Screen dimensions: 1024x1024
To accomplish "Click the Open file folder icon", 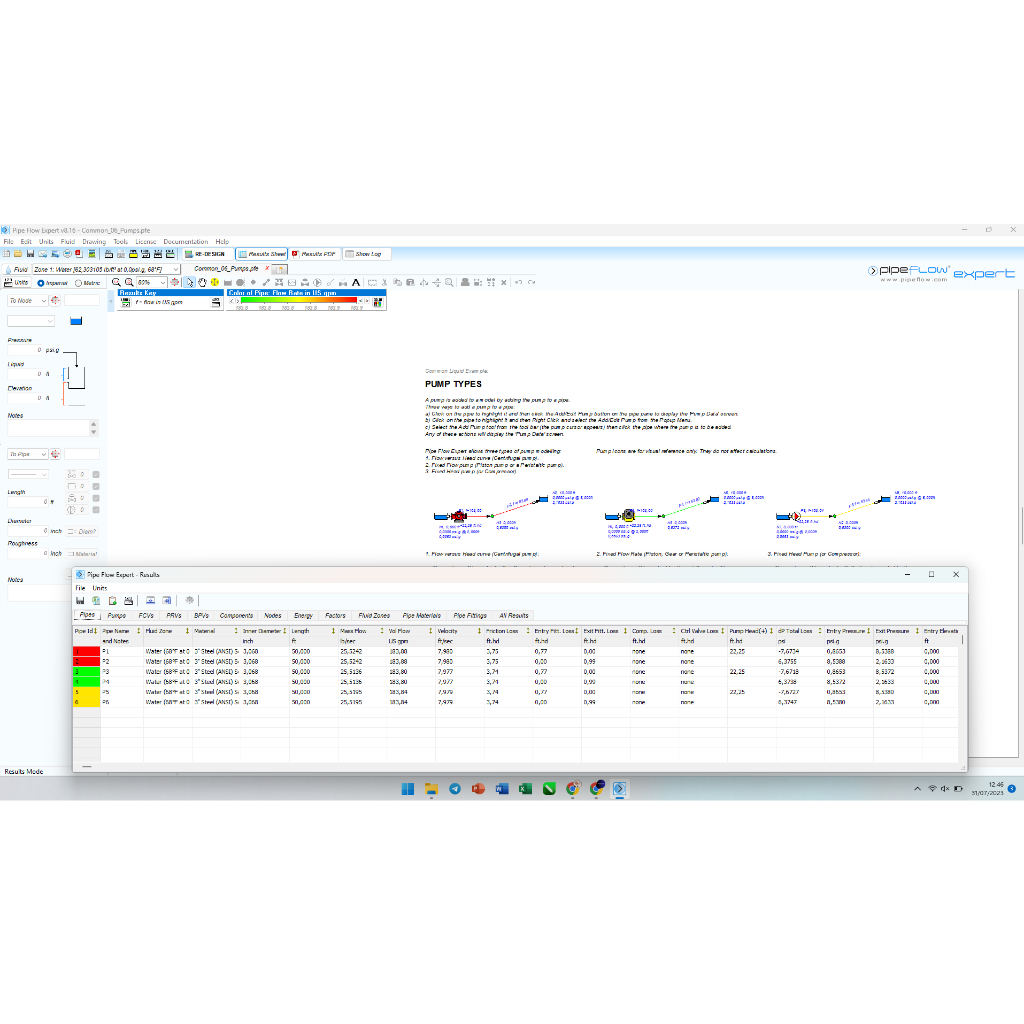I will (18, 253).
